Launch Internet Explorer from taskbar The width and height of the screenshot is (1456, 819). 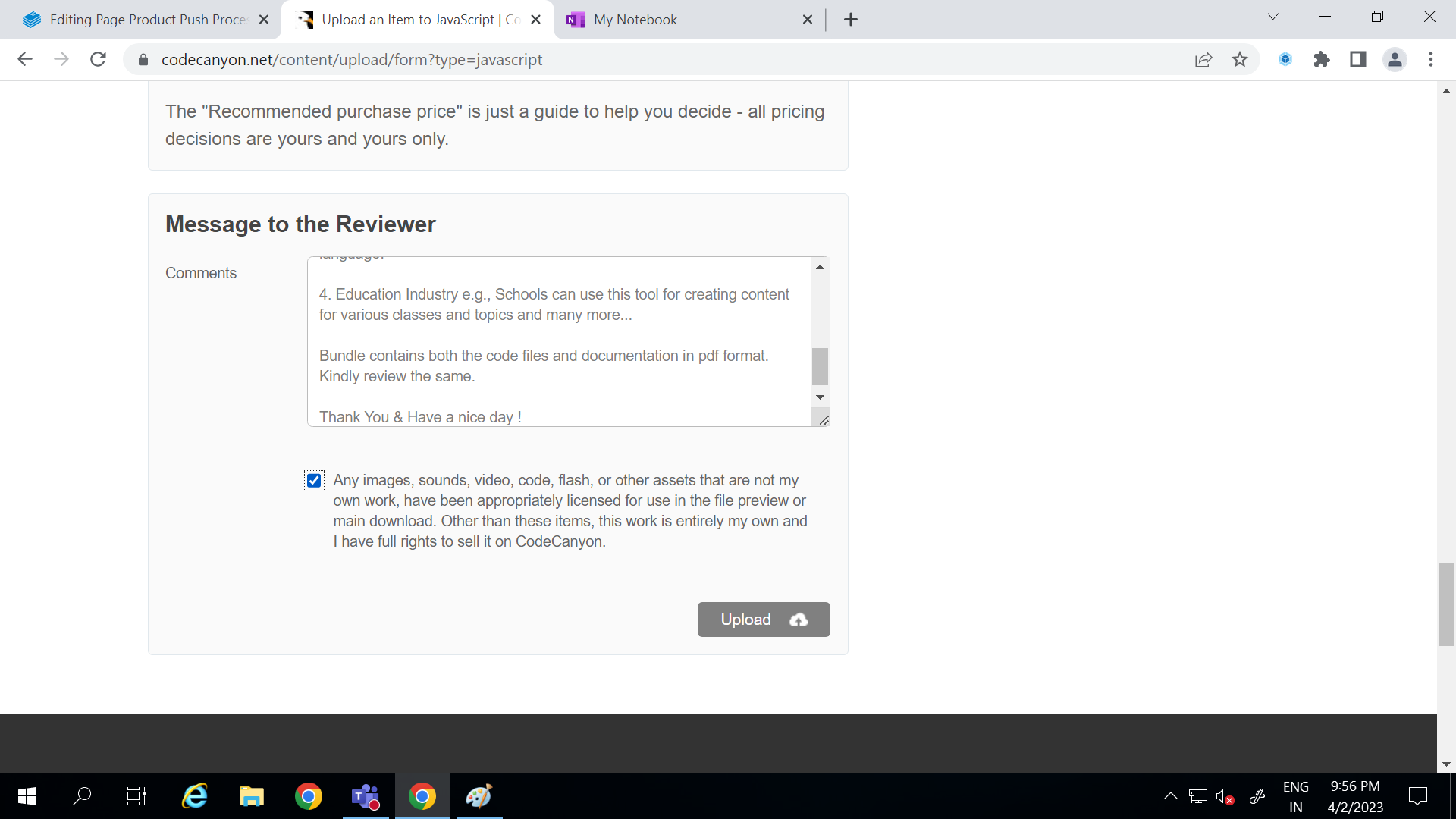tap(195, 796)
